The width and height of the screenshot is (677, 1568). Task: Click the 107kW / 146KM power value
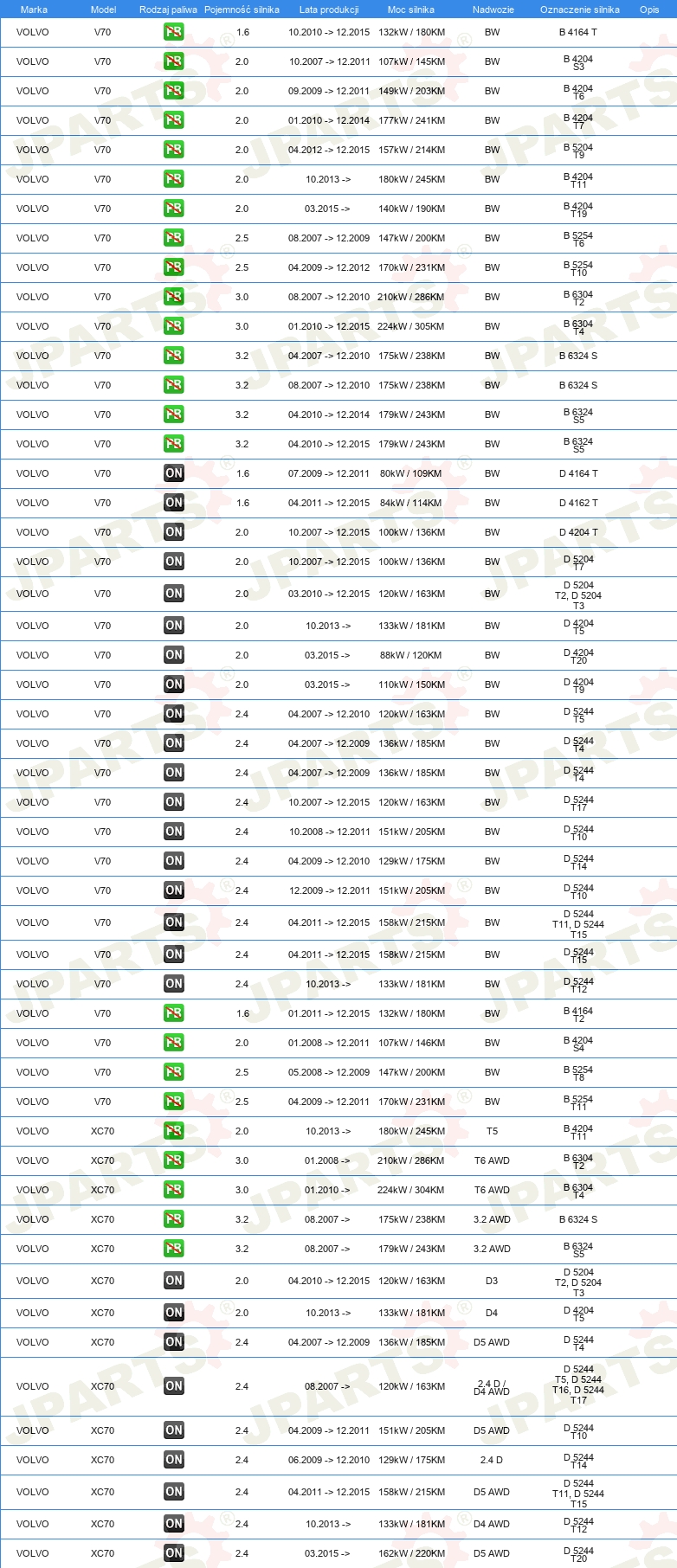411,1043
